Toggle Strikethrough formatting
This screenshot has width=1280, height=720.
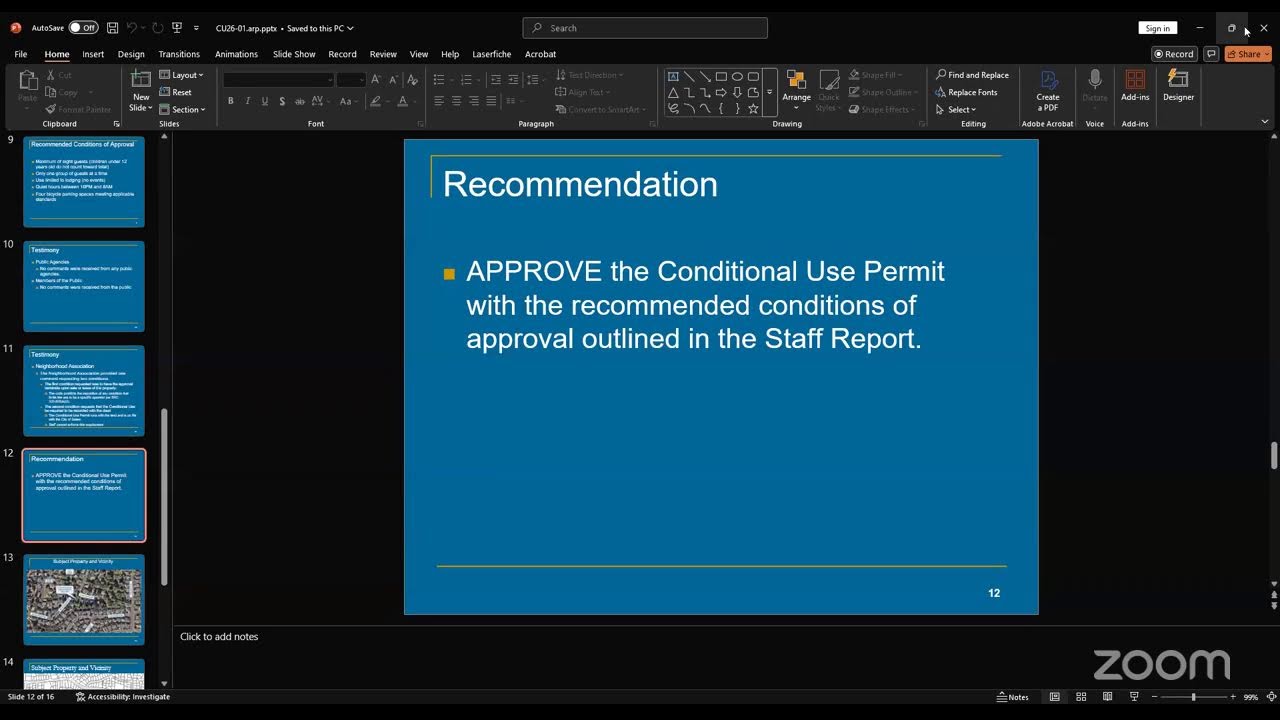(299, 101)
